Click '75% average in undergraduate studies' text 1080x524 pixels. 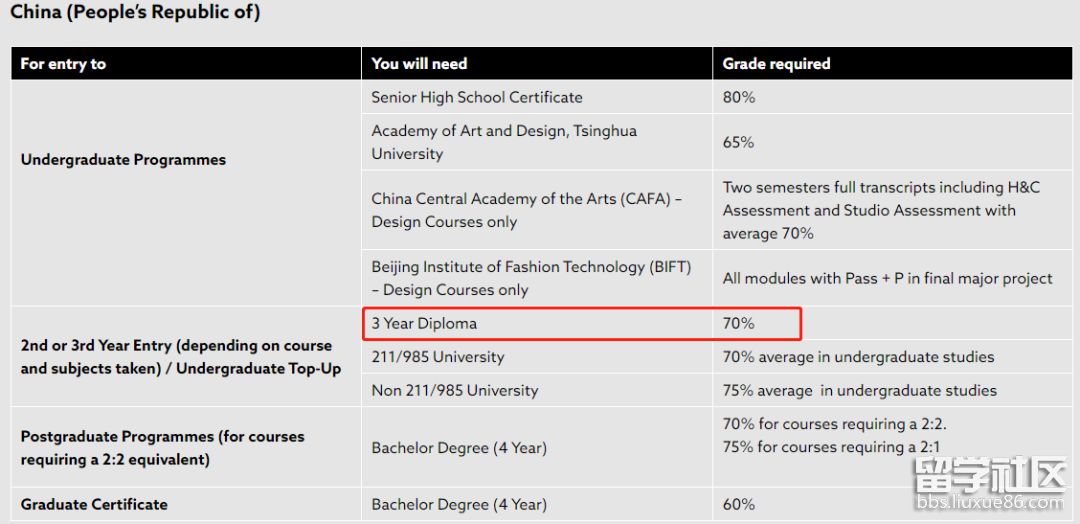[859, 391]
